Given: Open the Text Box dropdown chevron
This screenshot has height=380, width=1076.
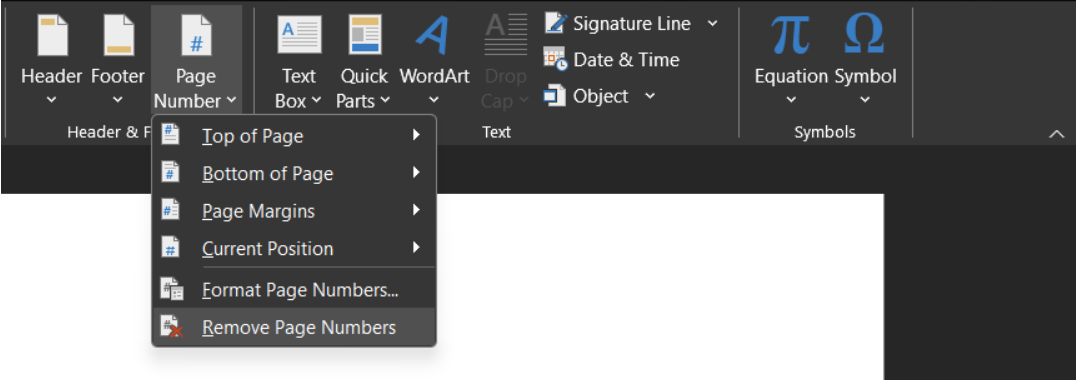Looking at the screenshot, I should coord(316,101).
